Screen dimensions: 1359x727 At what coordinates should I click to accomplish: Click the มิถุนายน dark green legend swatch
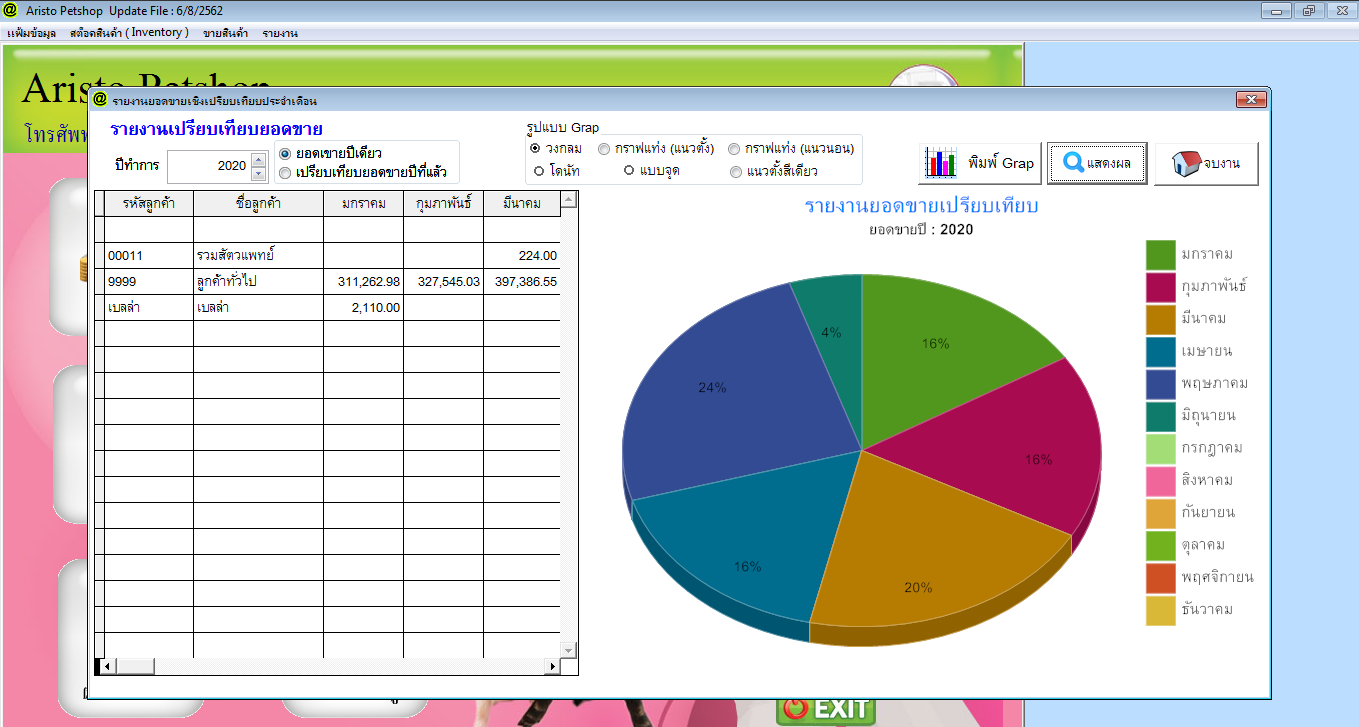[1161, 416]
